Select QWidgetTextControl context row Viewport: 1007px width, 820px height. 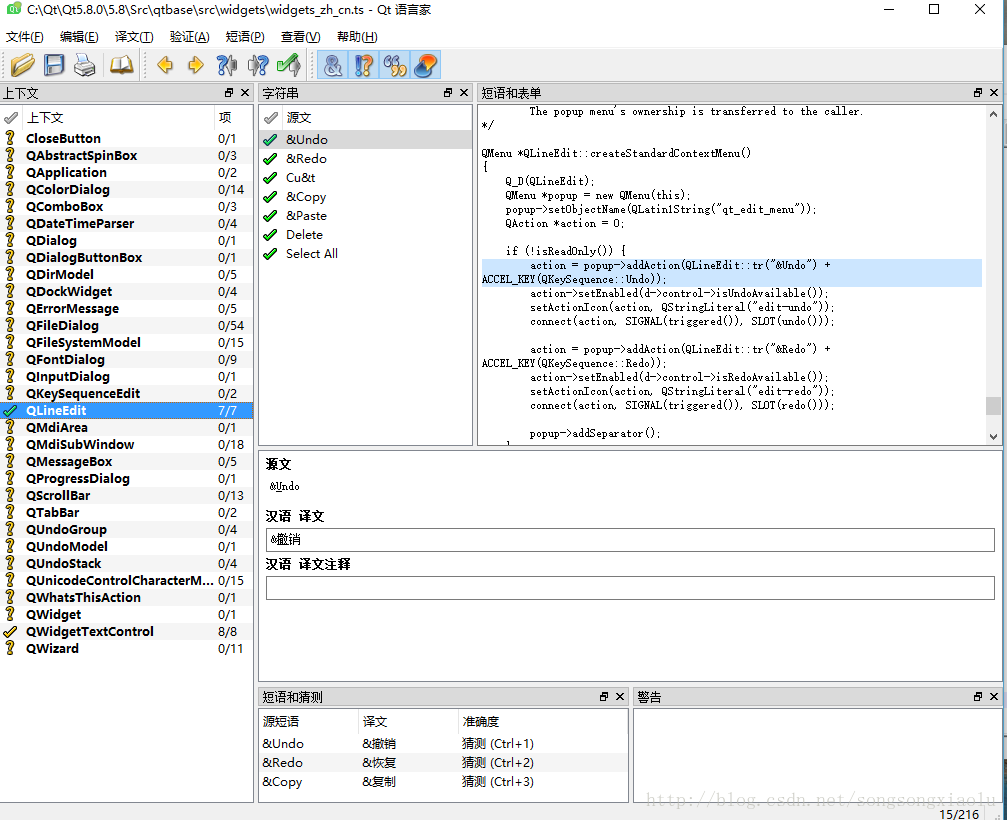pos(127,631)
